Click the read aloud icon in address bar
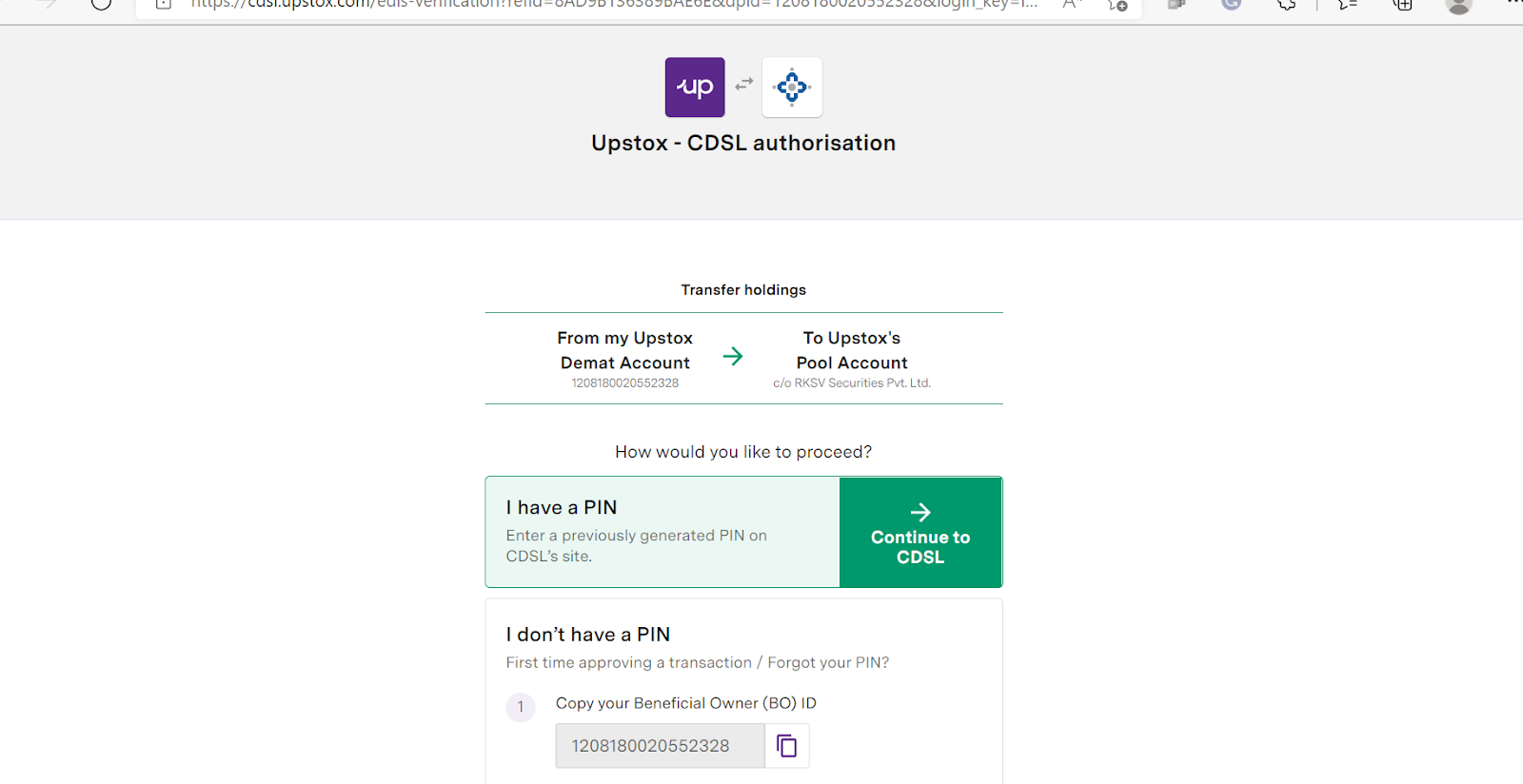1523x784 pixels. [1071, 5]
